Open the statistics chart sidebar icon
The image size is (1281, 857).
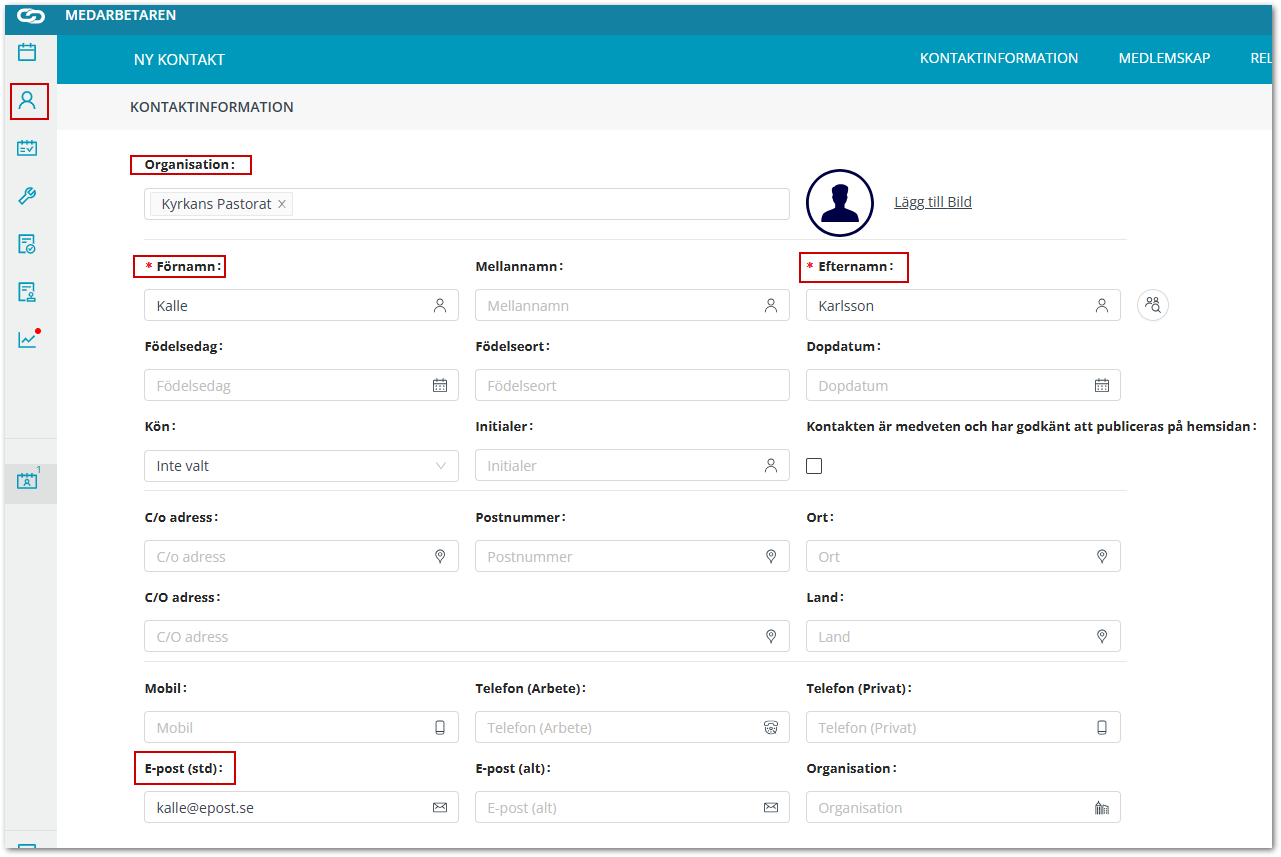coord(27,340)
